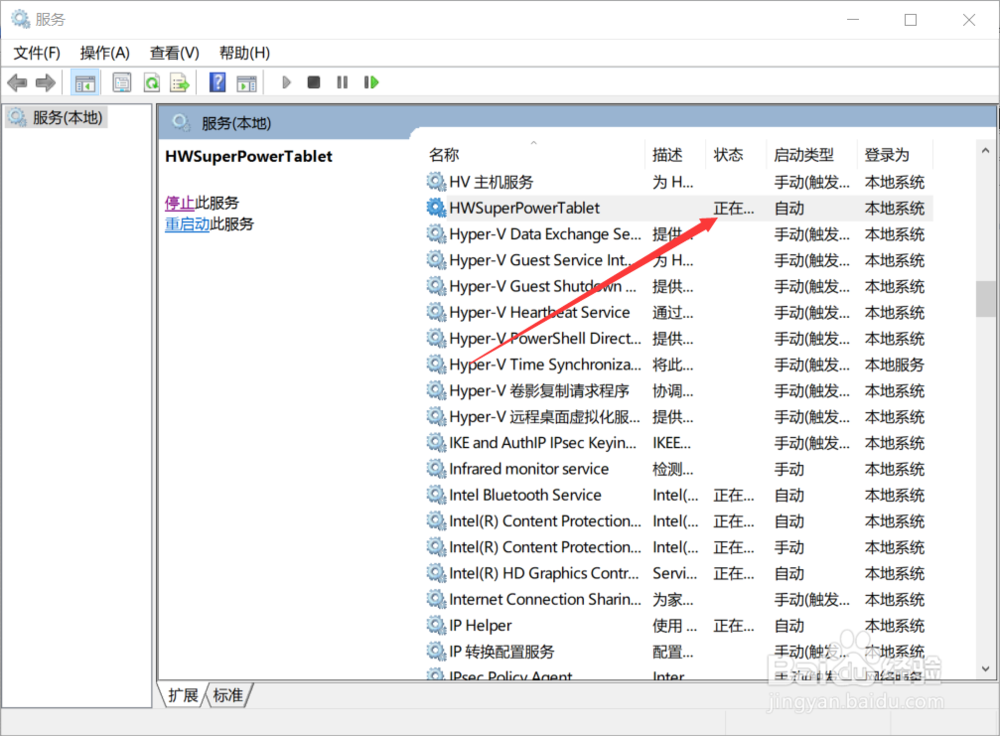Viewport: 1000px width, 736px height.
Task: Stop the service with the square icon
Action: click(314, 82)
